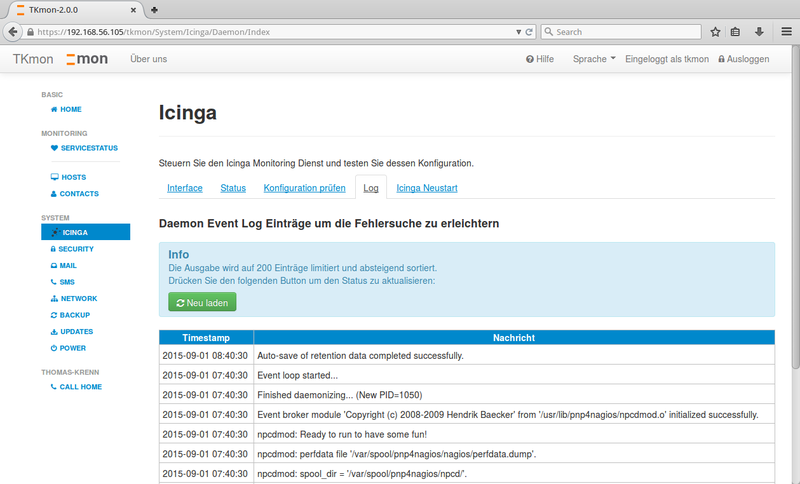Open Security in sidebar
Viewport: 800px width, 484px height.
72,249
